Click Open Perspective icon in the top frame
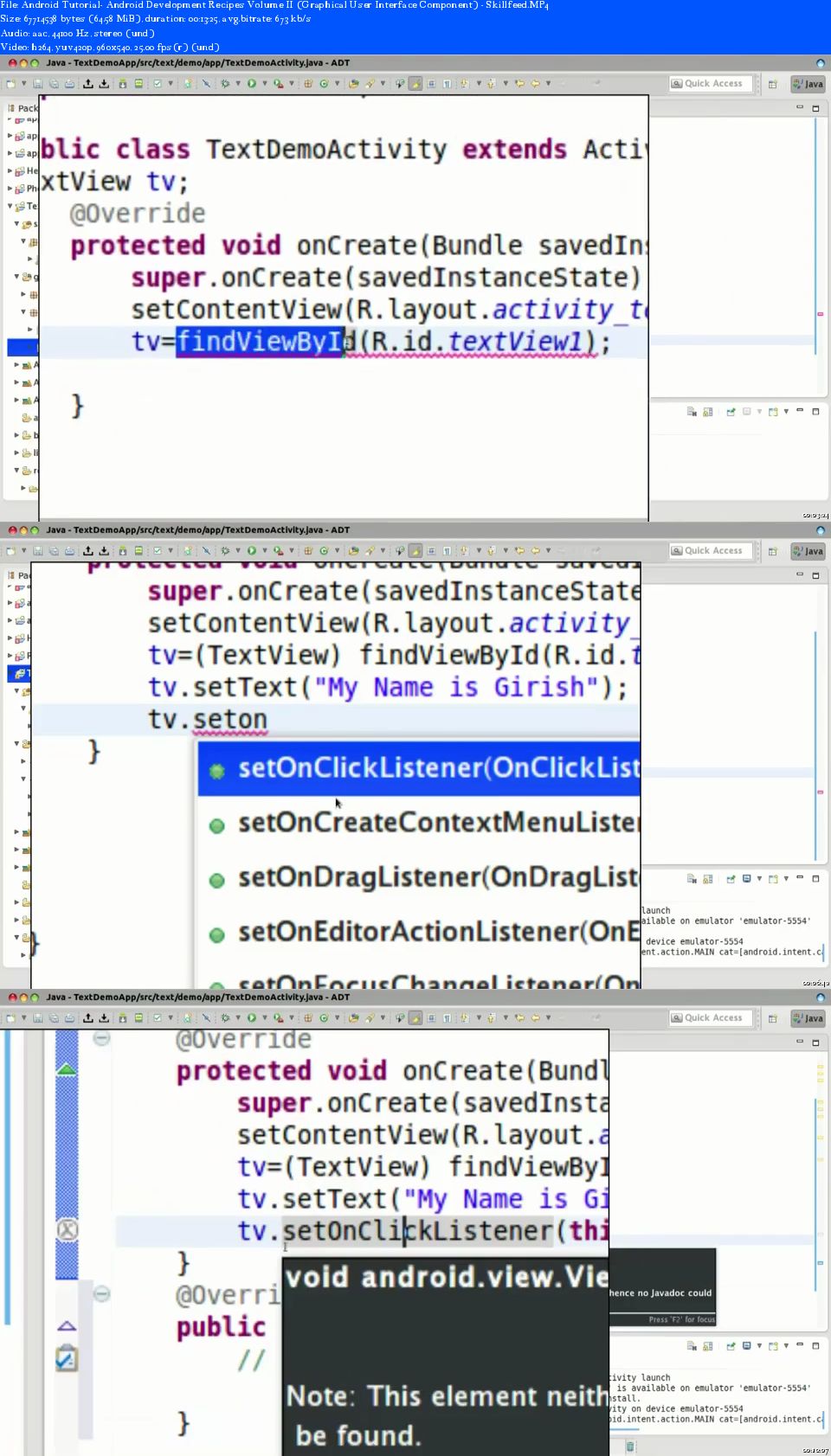 click(x=773, y=84)
